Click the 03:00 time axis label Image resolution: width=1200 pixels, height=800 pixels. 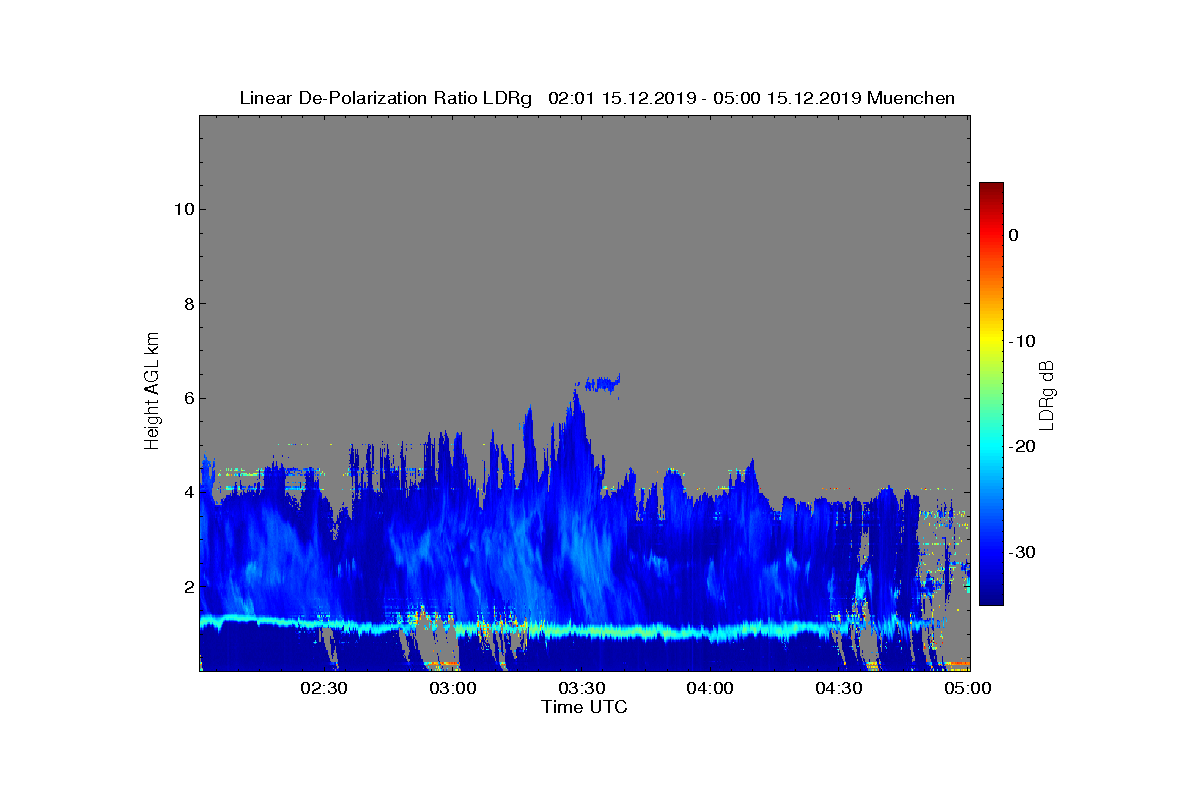(452, 688)
